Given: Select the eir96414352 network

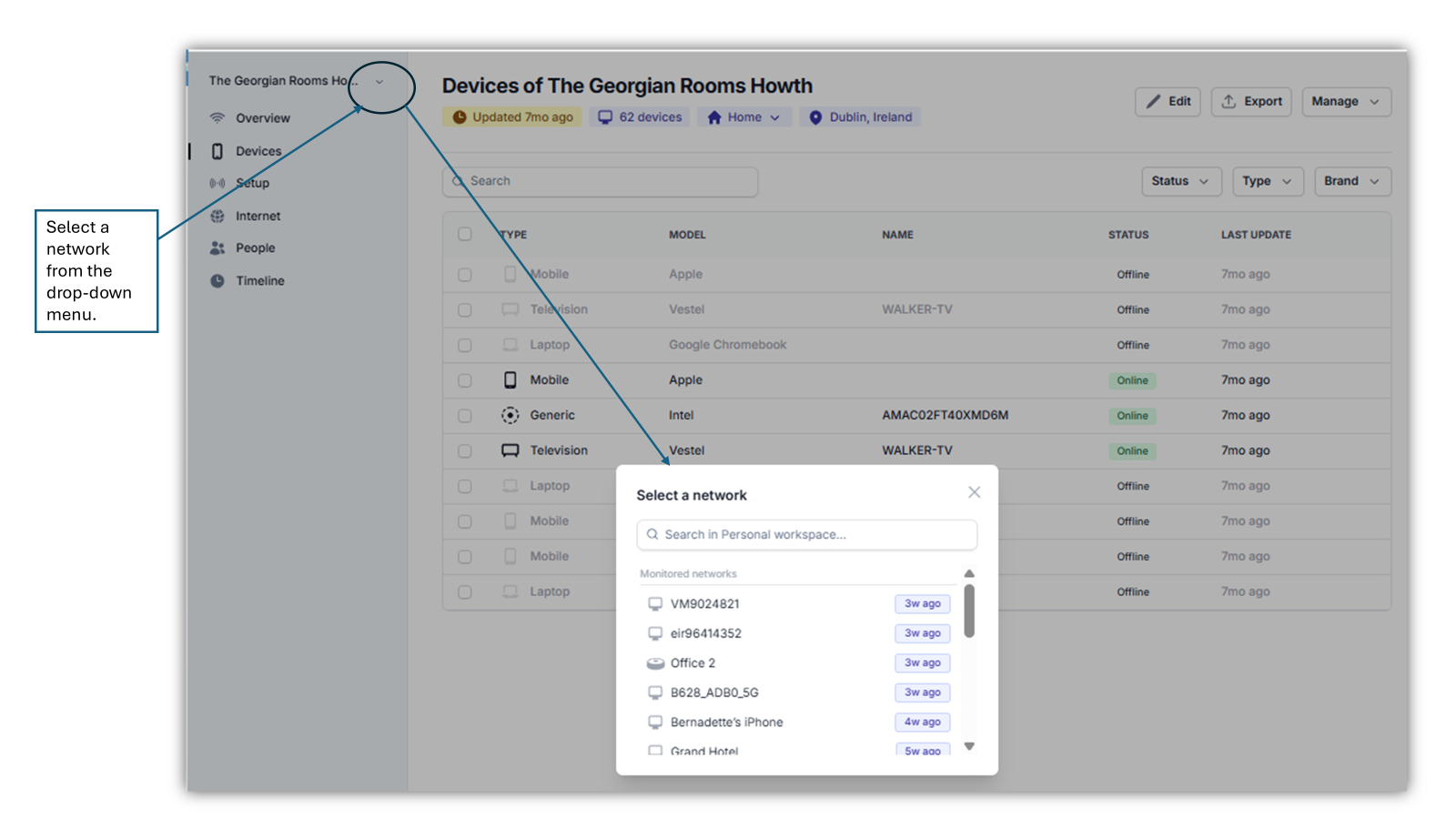Looking at the screenshot, I should [x=706, y=633].
